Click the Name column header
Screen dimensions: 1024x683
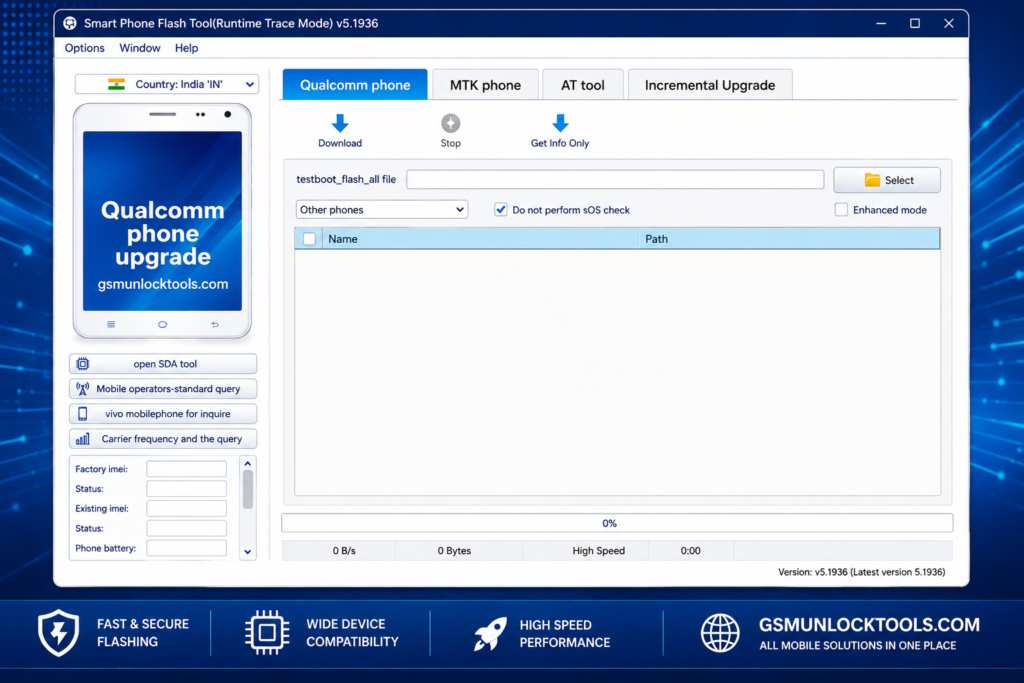[x=480, y=239]
